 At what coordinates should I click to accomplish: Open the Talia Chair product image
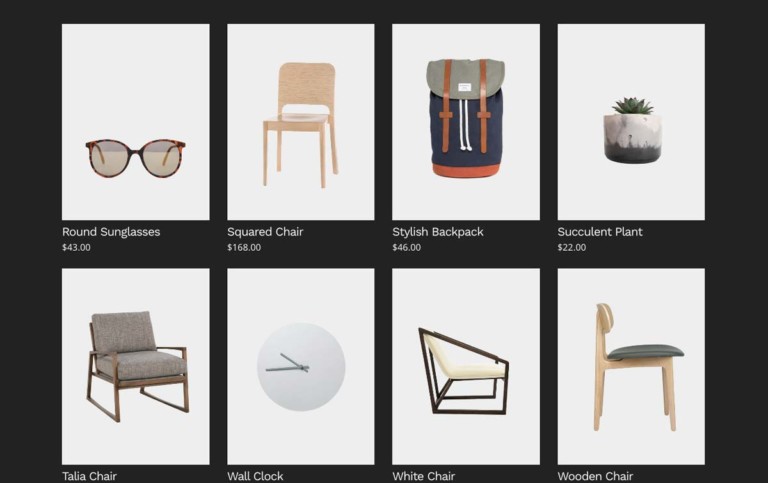pos(136,366)
